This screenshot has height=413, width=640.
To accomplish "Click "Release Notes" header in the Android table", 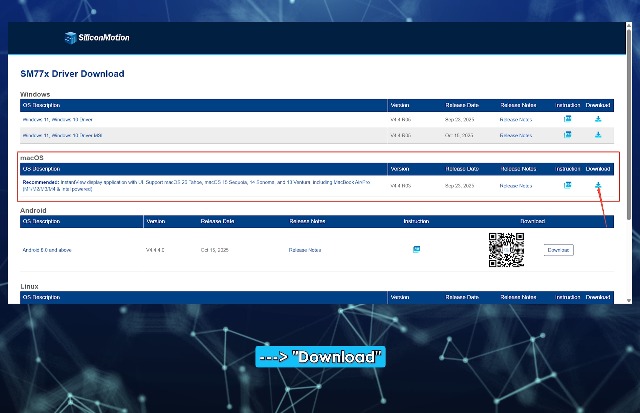I will 307,221.
